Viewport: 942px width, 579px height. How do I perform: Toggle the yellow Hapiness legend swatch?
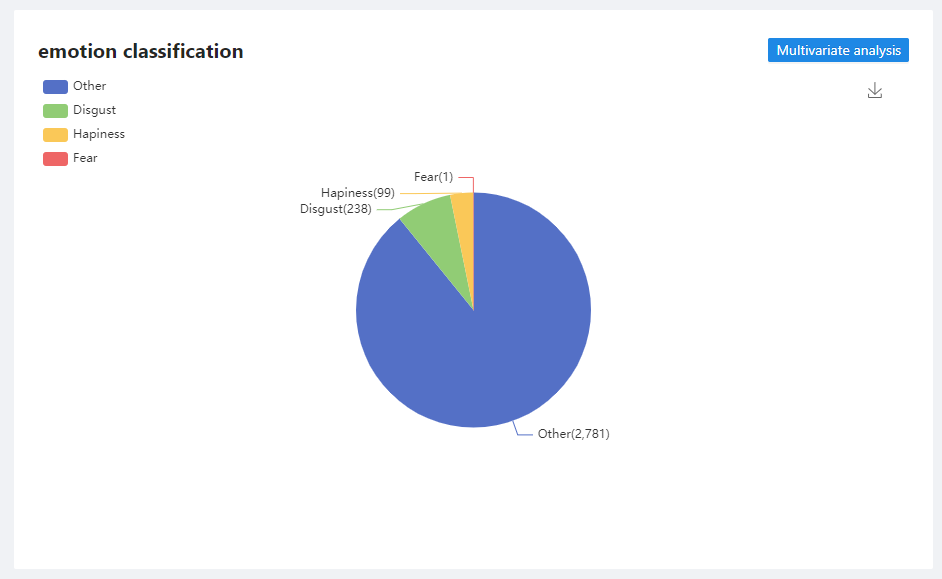pyautogui.click(x=55, y=134)
